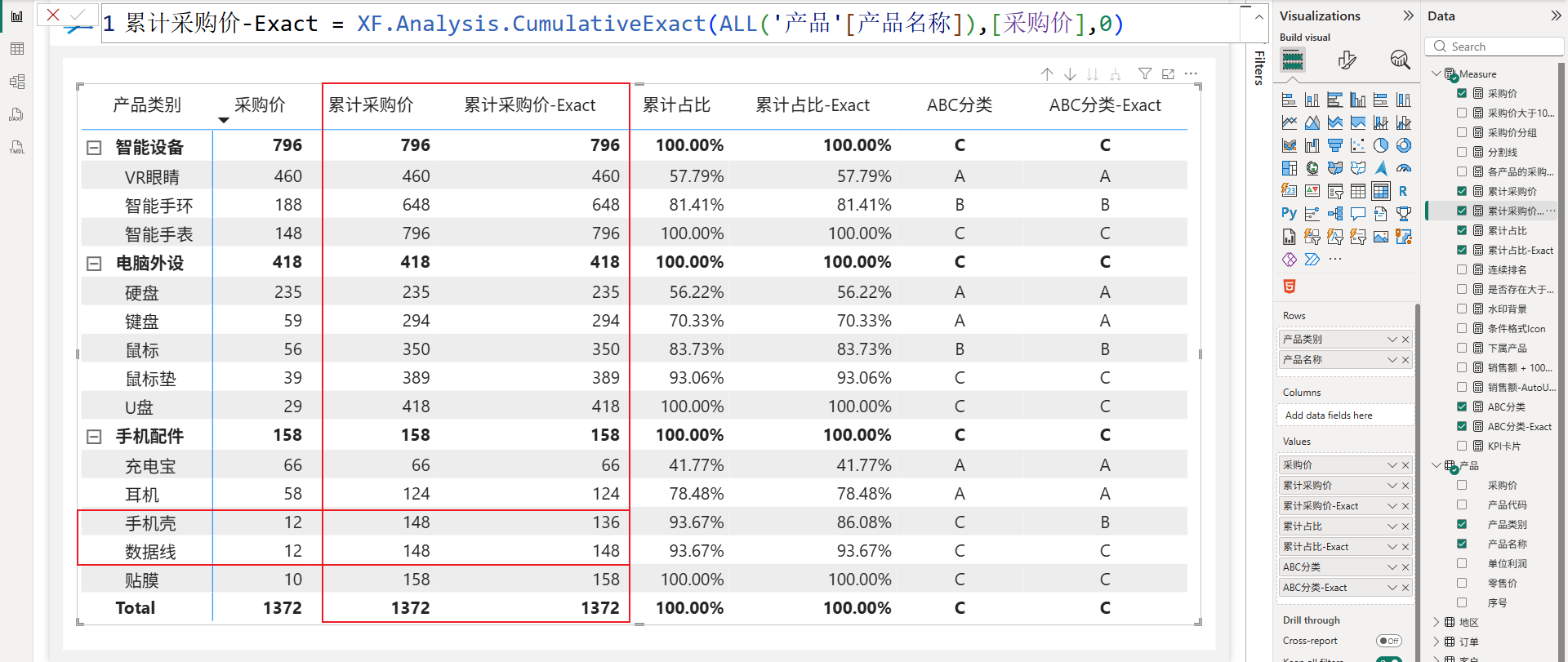Open the Filters pane tab
The width and height of the screenshot is (1568, 662).
tap(1258, 67)
